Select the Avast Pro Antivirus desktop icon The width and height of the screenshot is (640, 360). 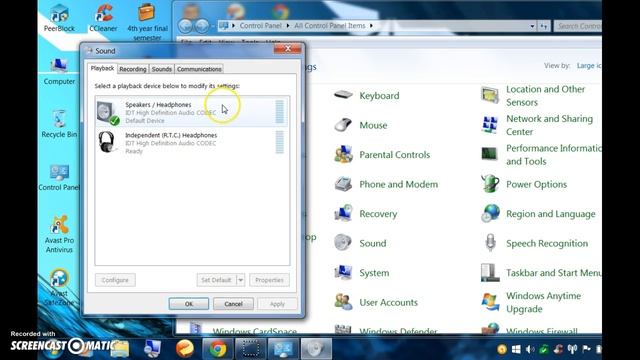click(59, 233)
